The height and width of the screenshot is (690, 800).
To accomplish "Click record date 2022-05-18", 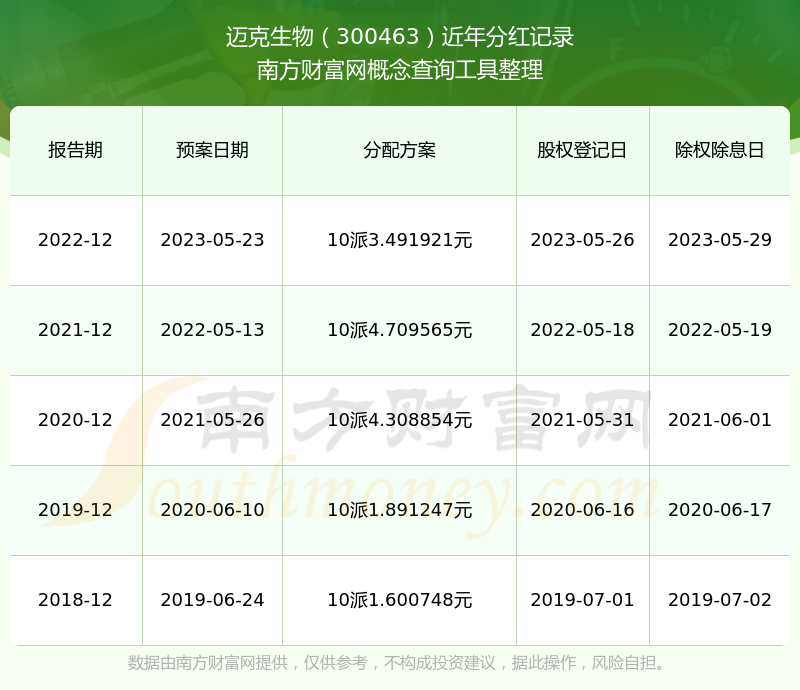I will (x=582, y=330).
